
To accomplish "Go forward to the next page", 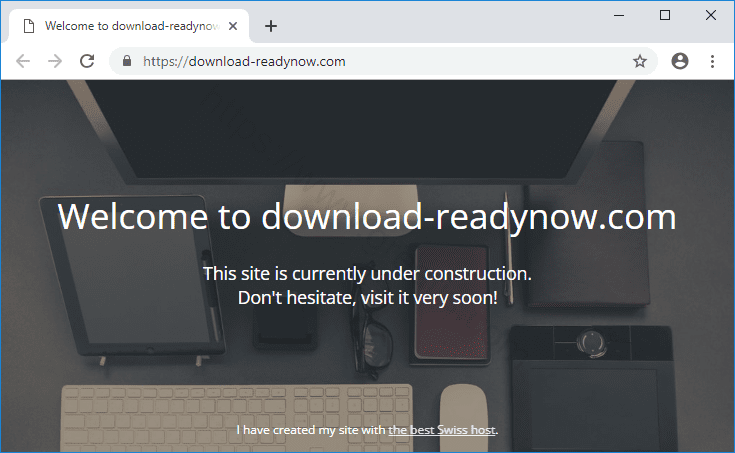I will [x=55, y=61].
